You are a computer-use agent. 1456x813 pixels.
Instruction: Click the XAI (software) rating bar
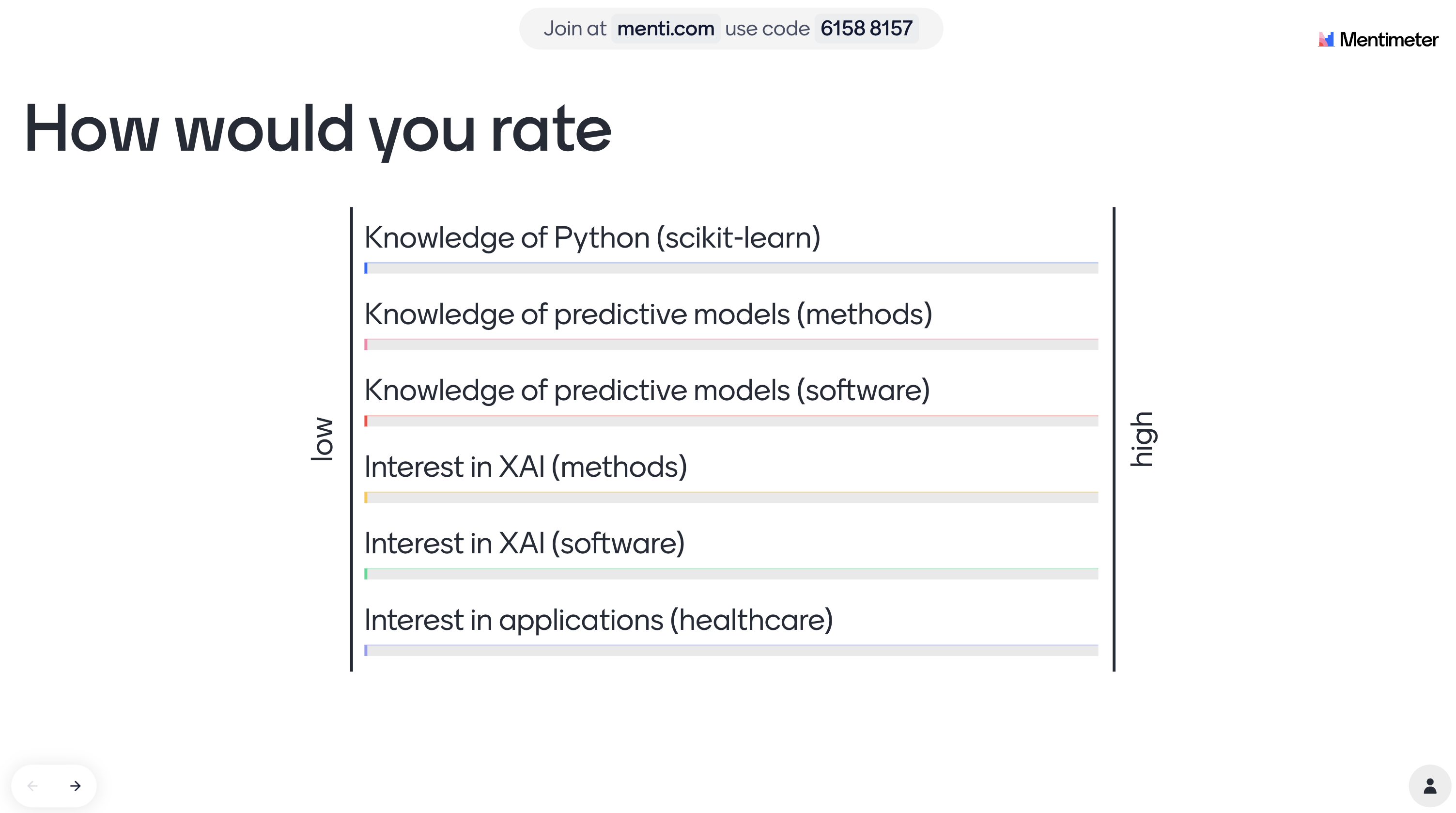[731, 574]
